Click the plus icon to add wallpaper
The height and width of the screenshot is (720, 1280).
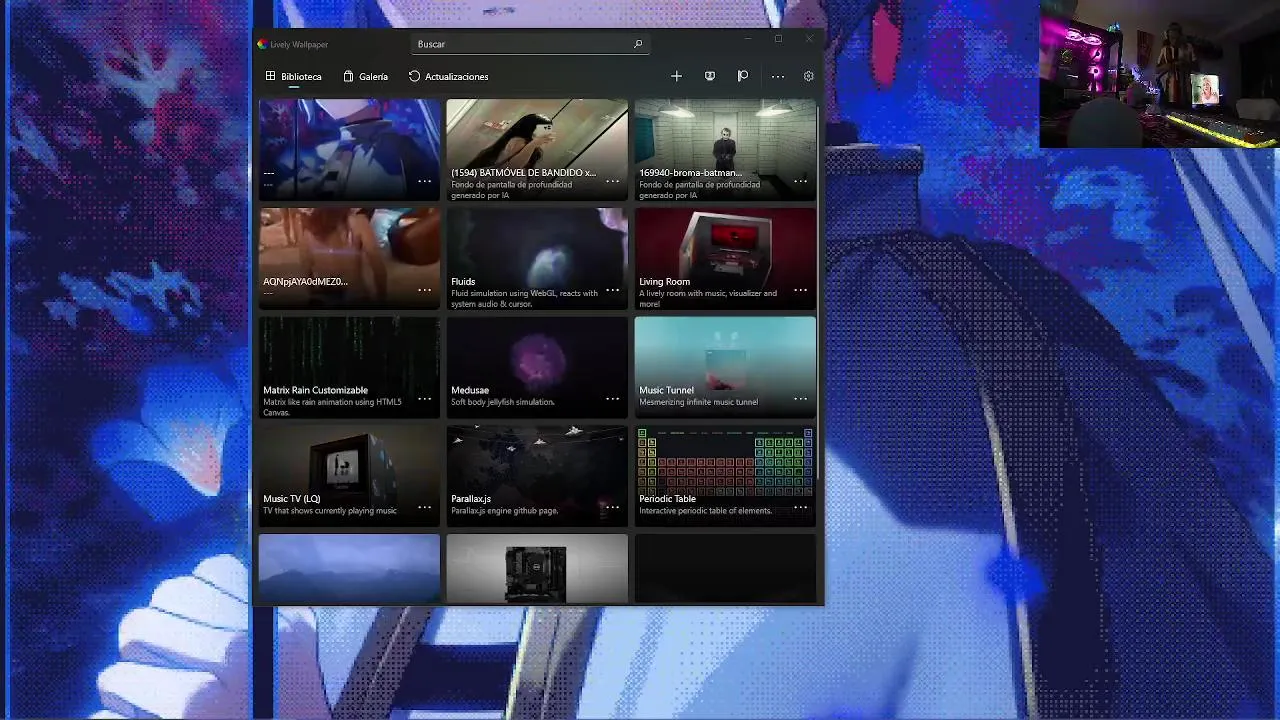click(676, 76)
